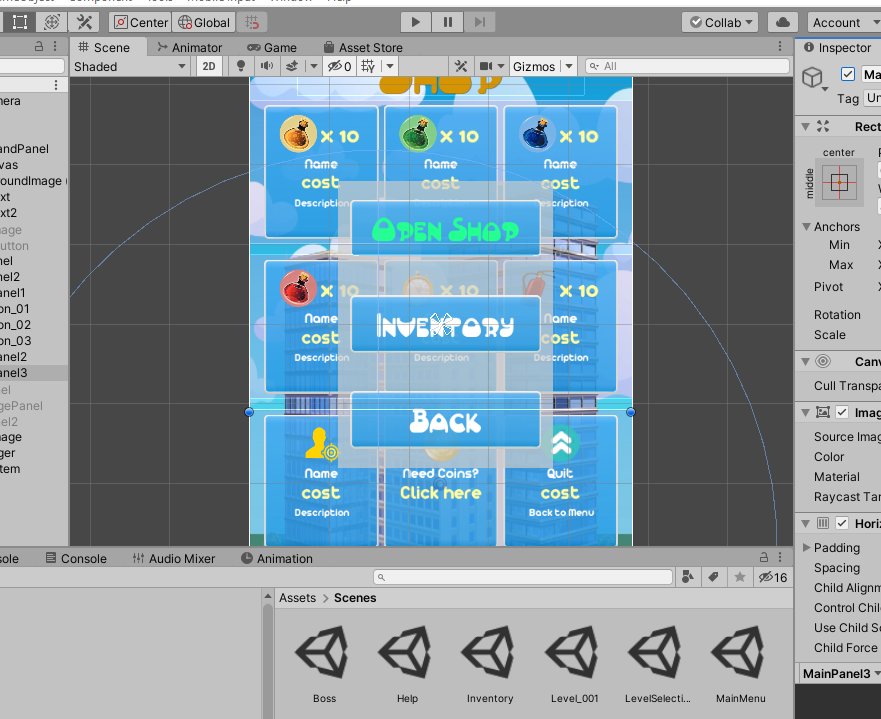881x719 pixels.
Task: Select the Rect Tool in the toolbar
Action: (20, 22)
